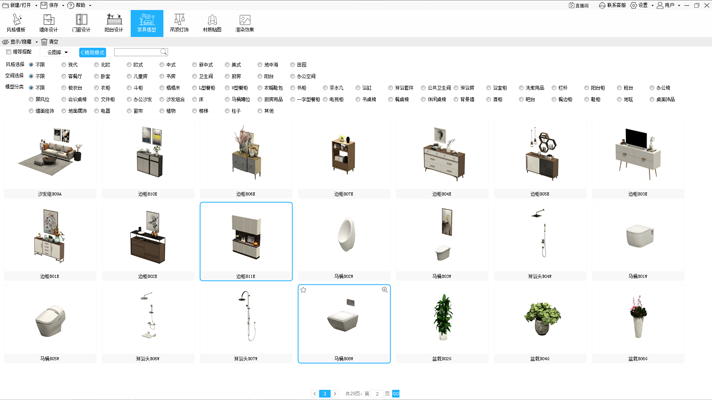The image size is (712, 400).
Task: Open the 帮助 menu
Action: (78, 5)
